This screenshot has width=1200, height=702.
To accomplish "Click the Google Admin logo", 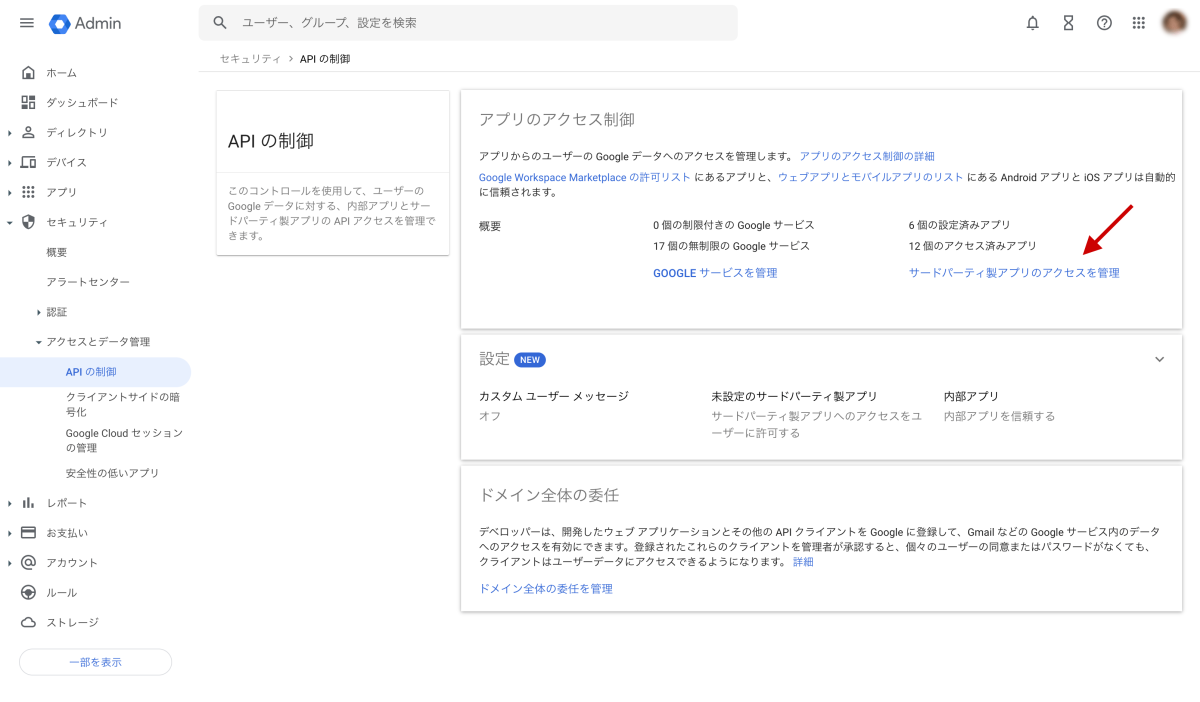I will coord(85,23).
